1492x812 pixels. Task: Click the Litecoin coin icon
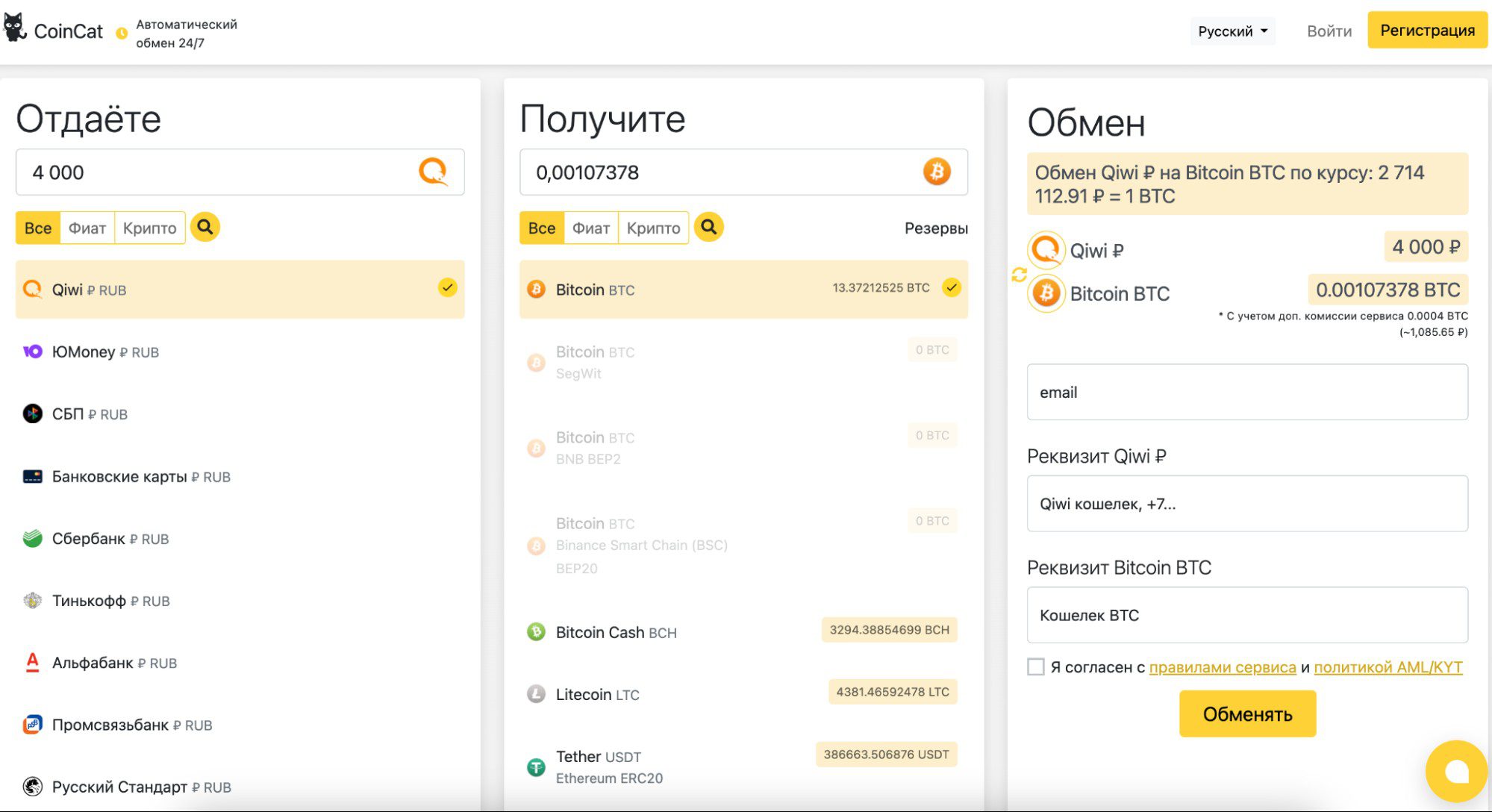(536, 693)
